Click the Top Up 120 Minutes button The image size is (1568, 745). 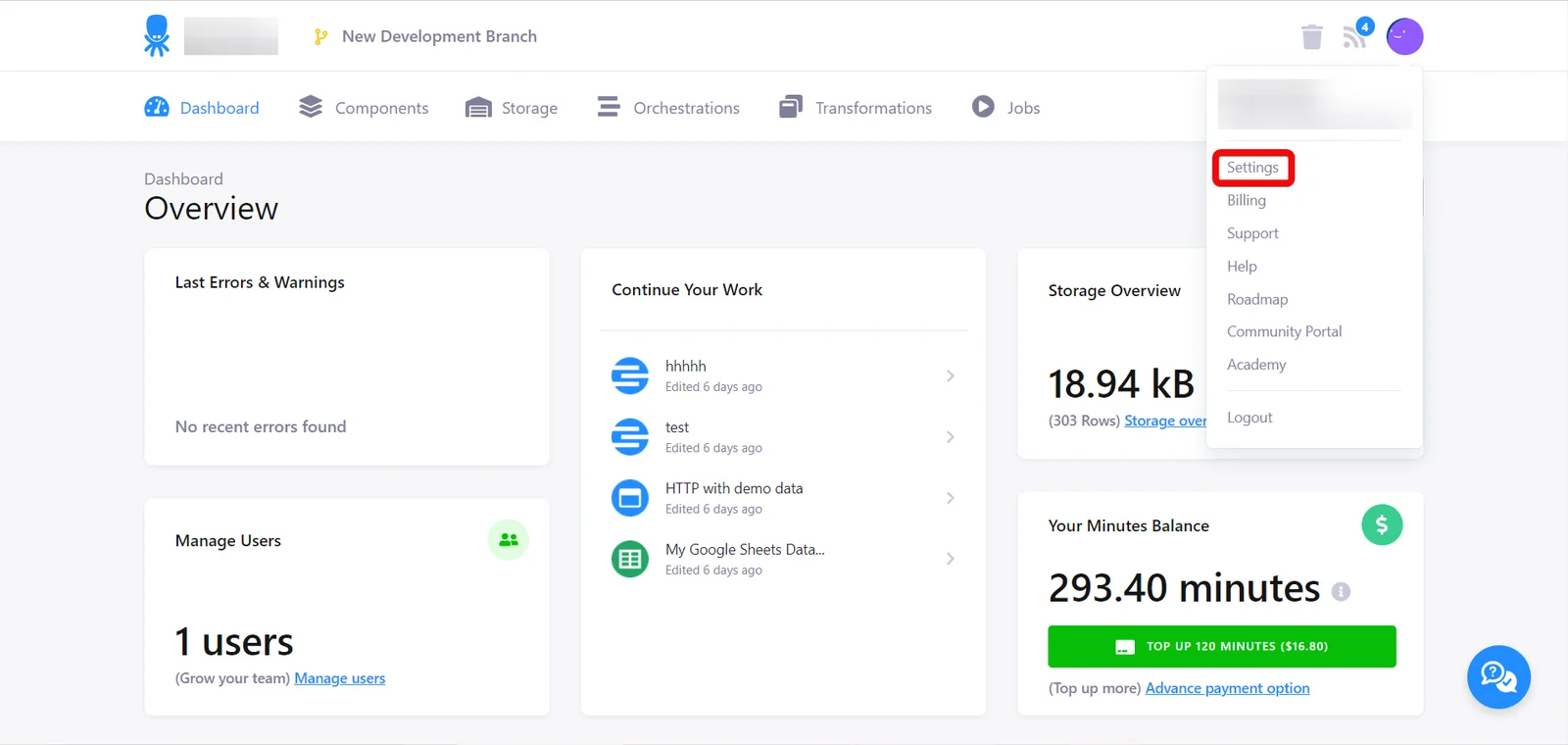1222,646
